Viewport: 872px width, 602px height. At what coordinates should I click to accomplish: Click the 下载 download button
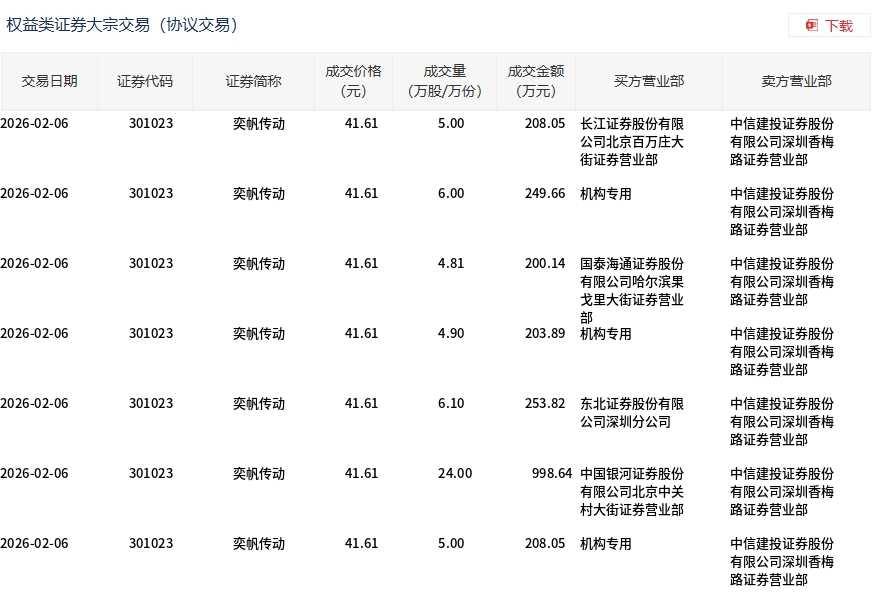tap(829, 26)
